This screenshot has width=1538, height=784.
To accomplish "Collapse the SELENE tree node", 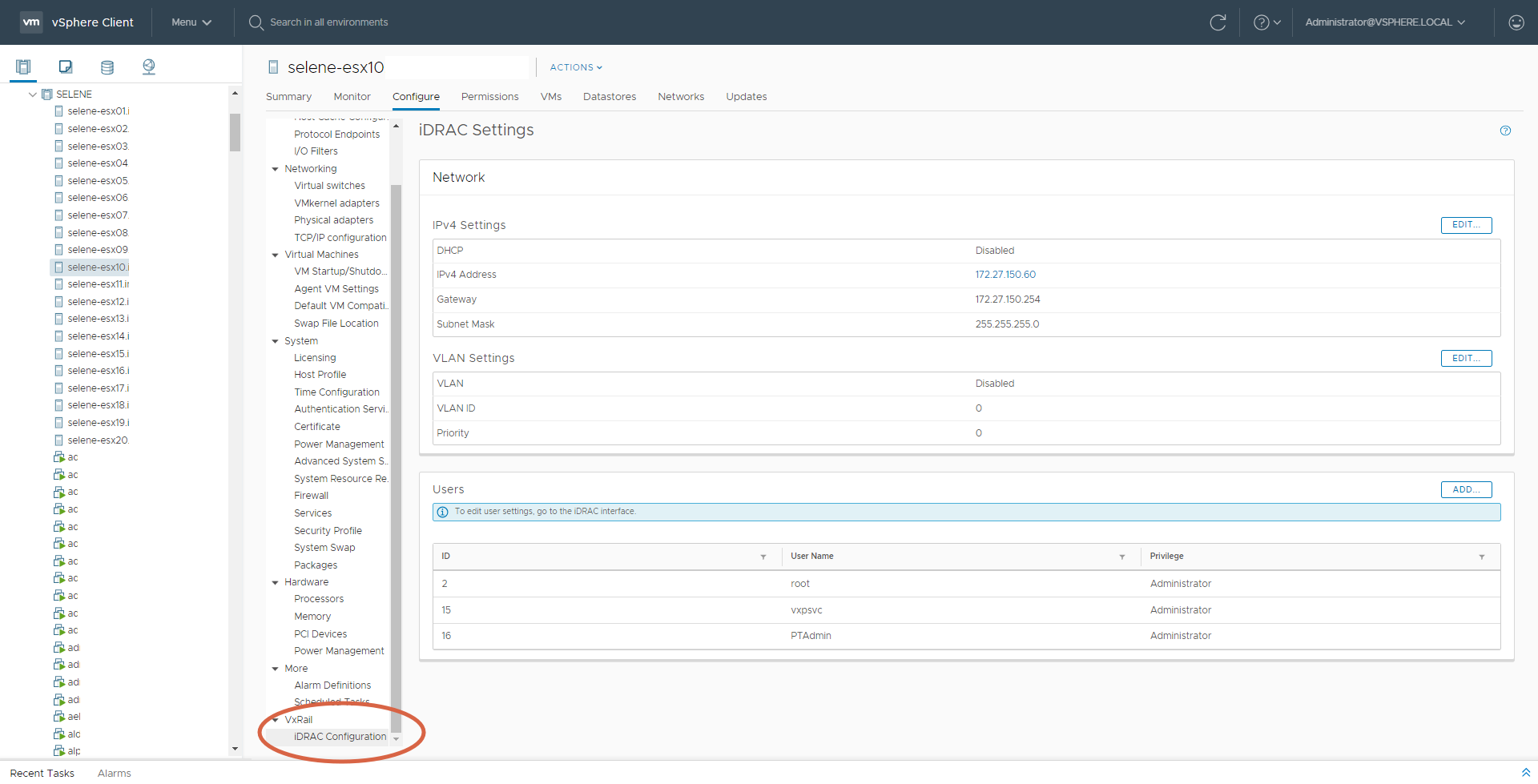I will tap(33, 94).
